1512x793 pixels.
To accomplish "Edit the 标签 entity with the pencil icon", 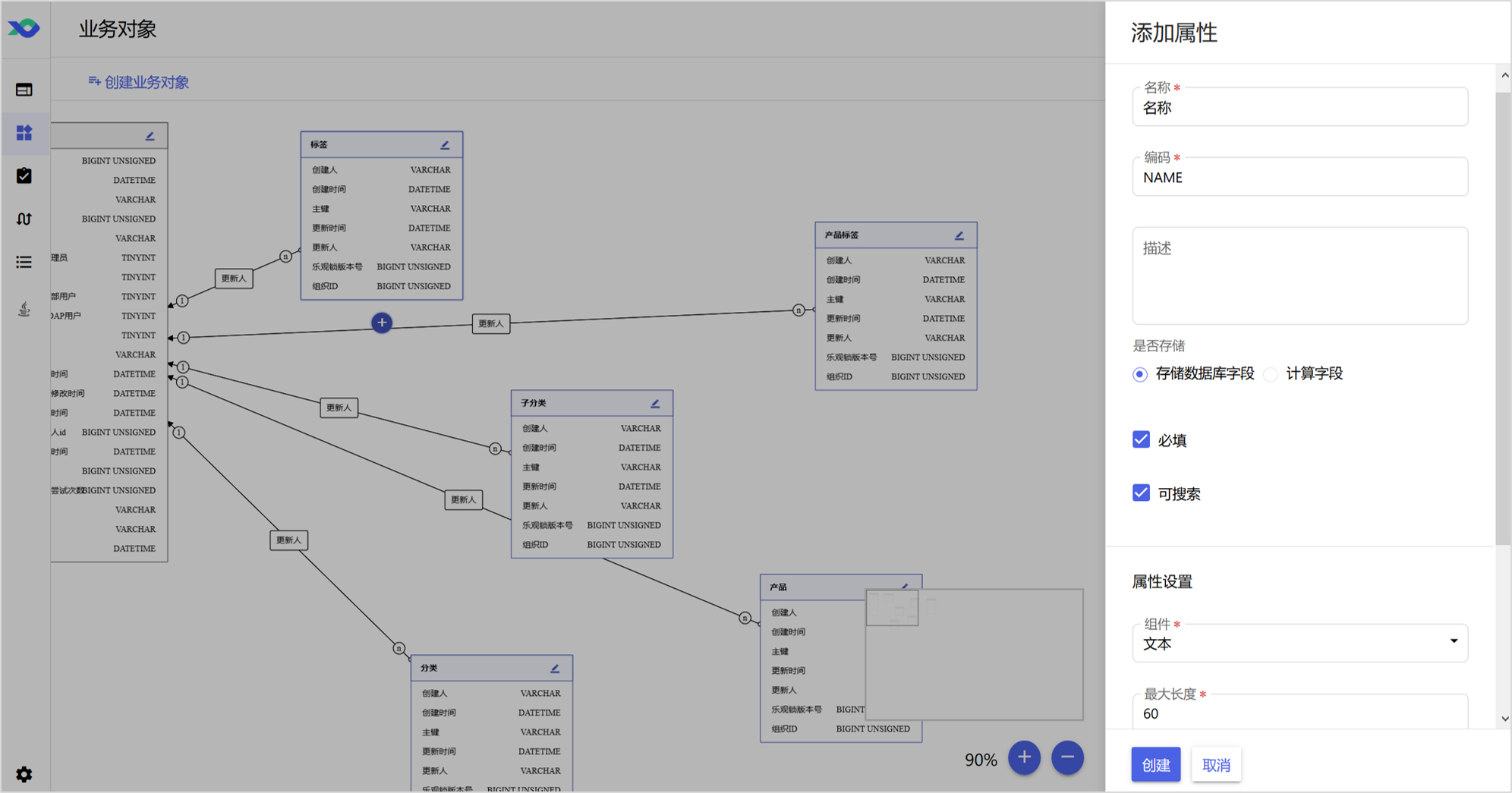I will (x=446, y=145).
